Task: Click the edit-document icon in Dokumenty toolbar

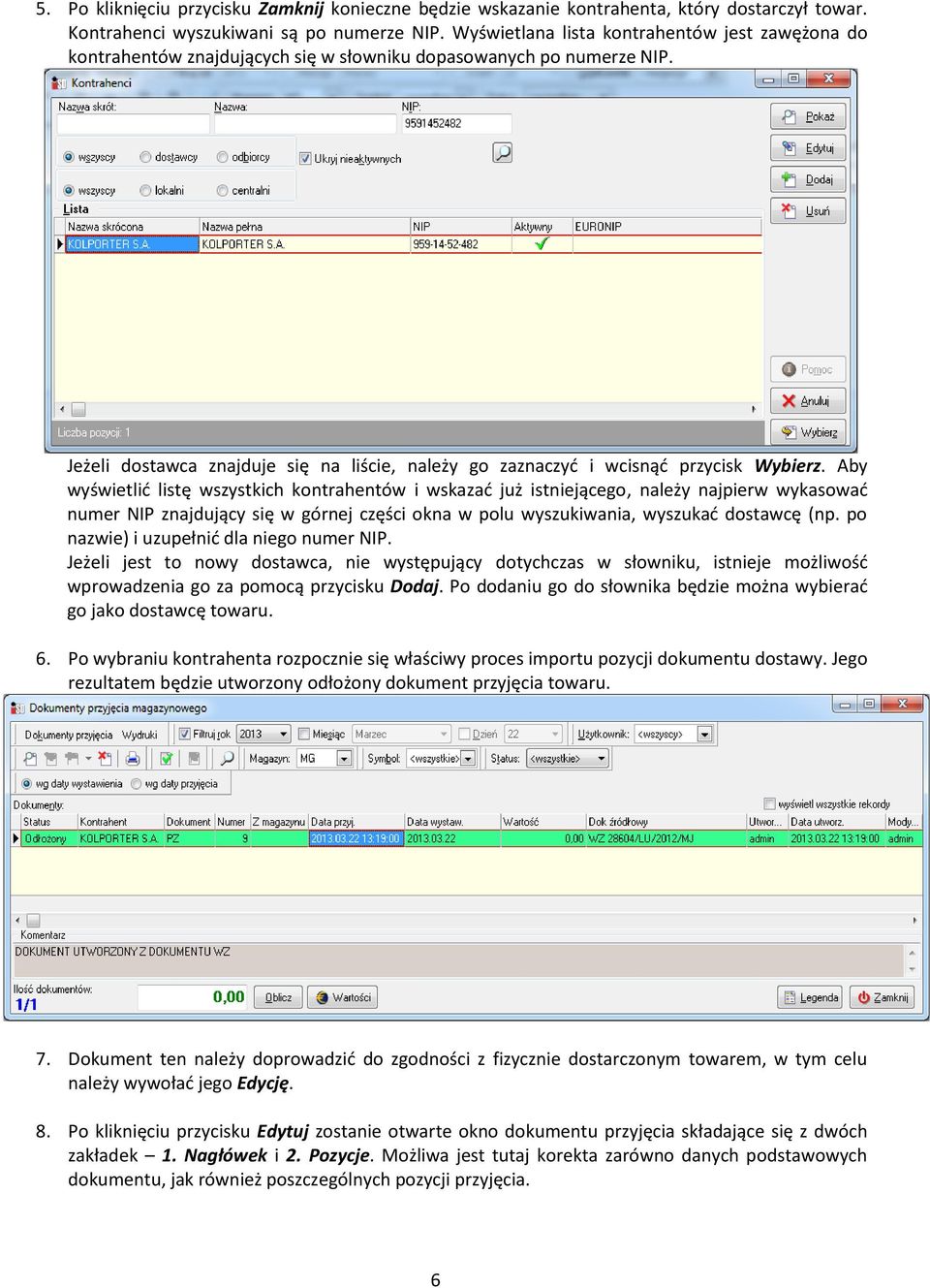Action: coord(50,759)
